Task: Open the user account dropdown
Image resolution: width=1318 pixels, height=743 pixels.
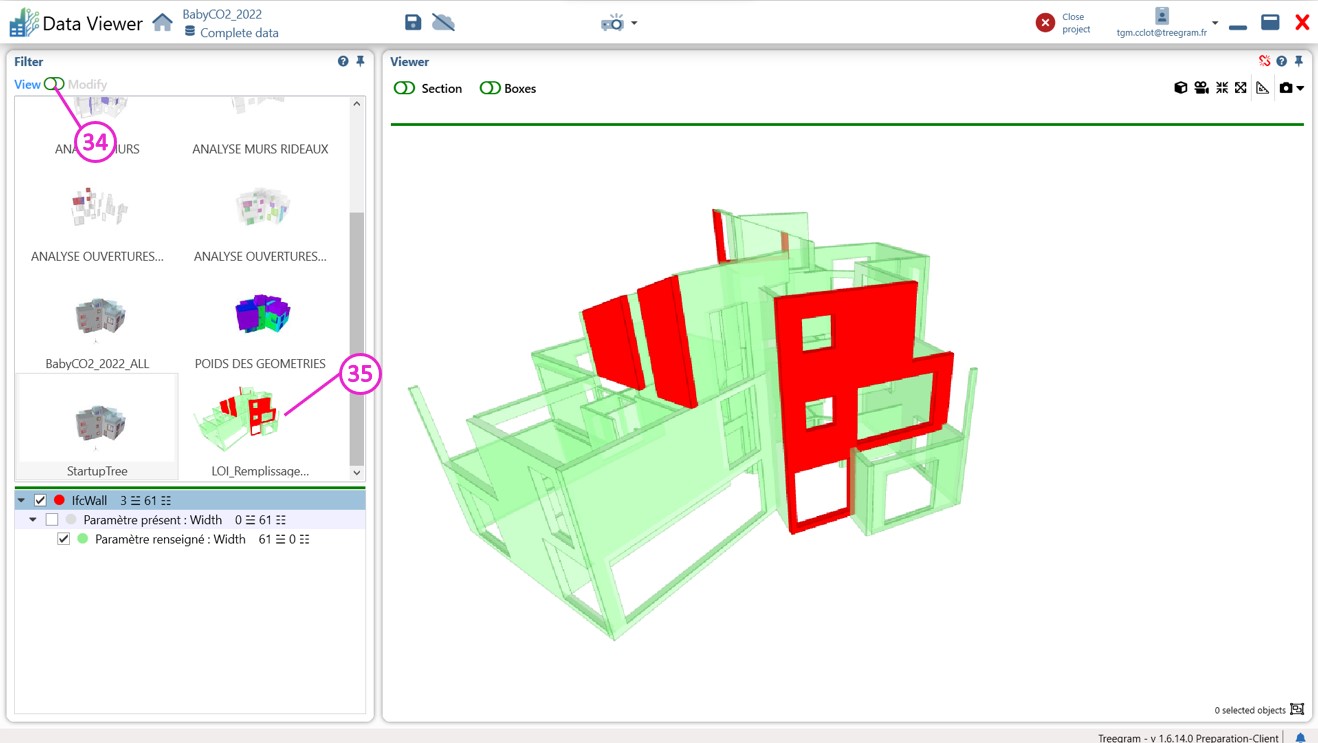Action: pos(1215,22)
